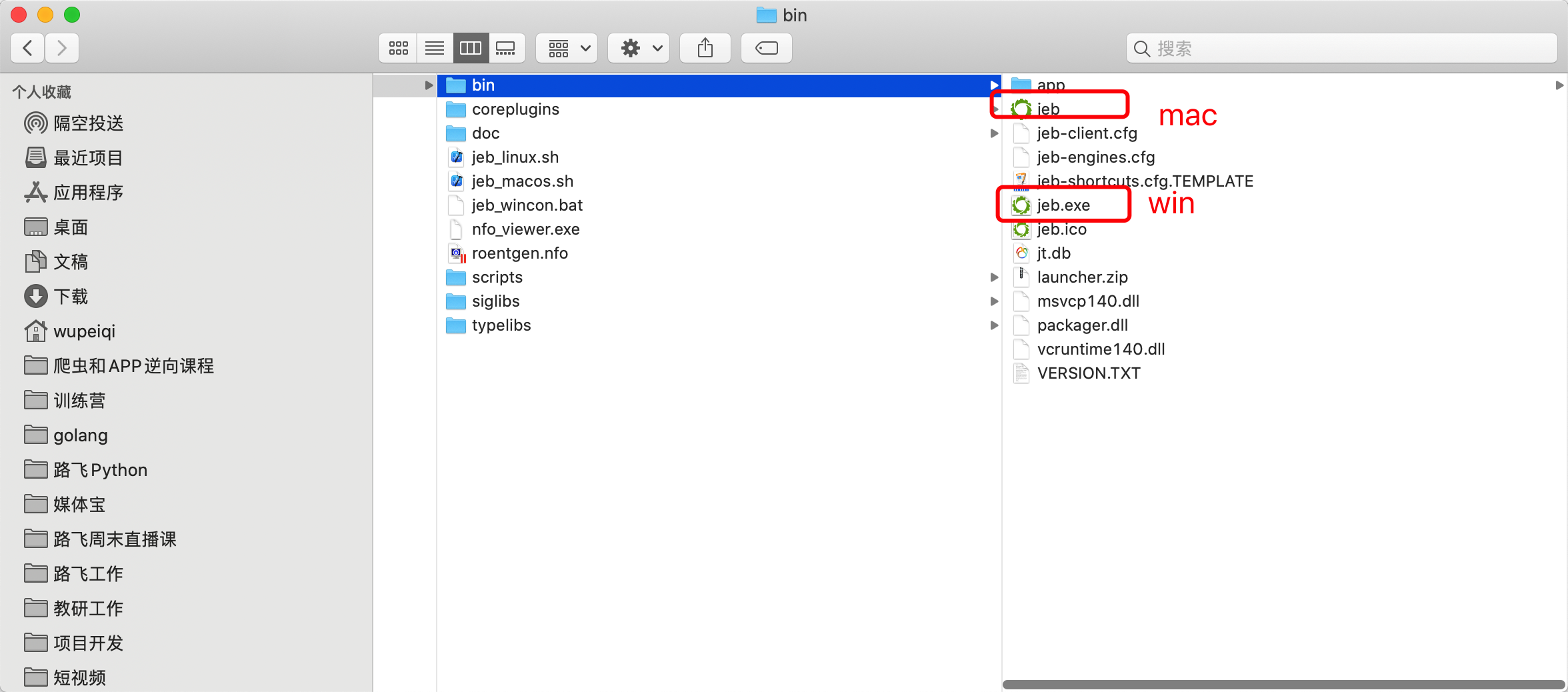Select the coreplugins folder

coord(503,109)
